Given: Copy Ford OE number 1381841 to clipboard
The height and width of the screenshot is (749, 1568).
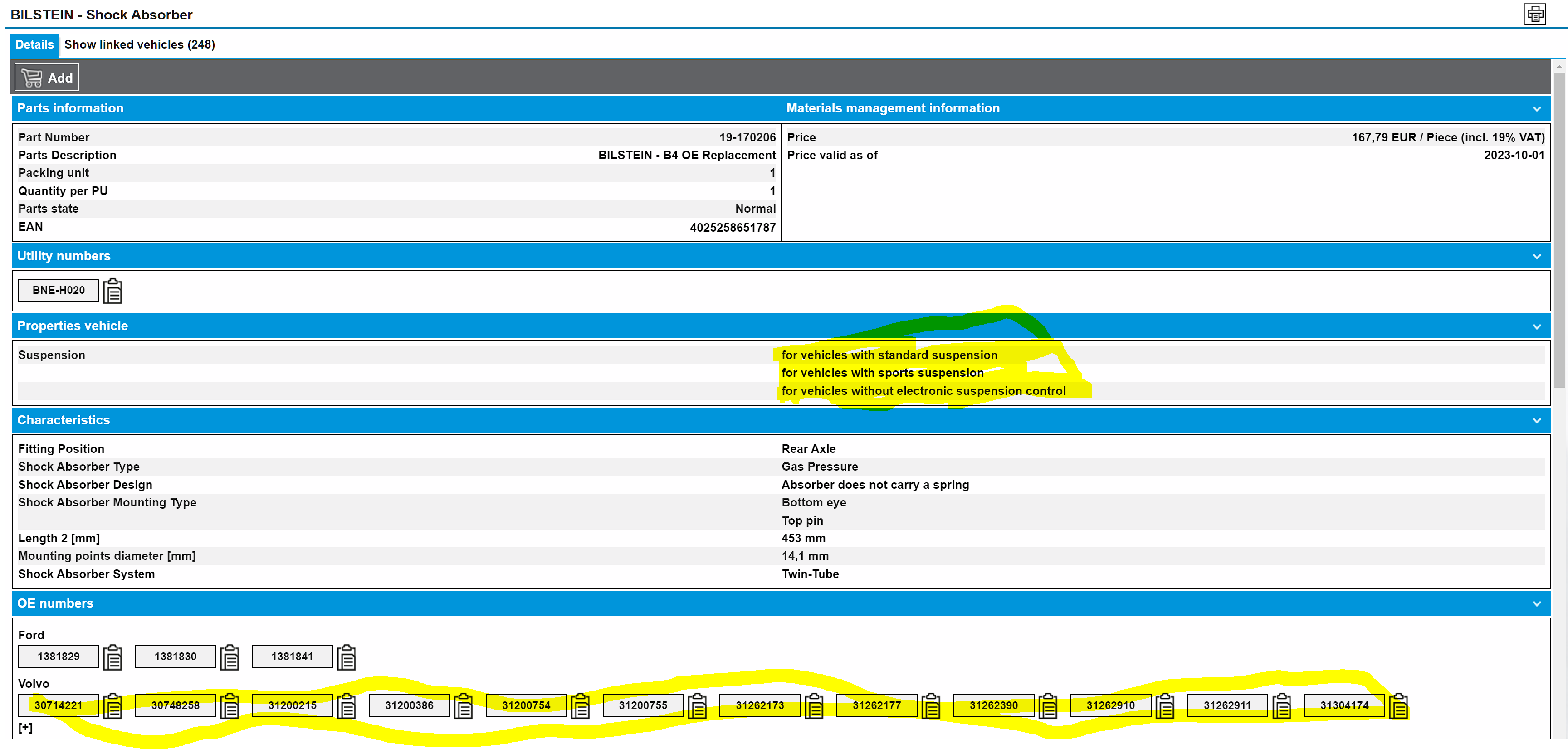Looking at the screenshot, I should tap(347, 657).
